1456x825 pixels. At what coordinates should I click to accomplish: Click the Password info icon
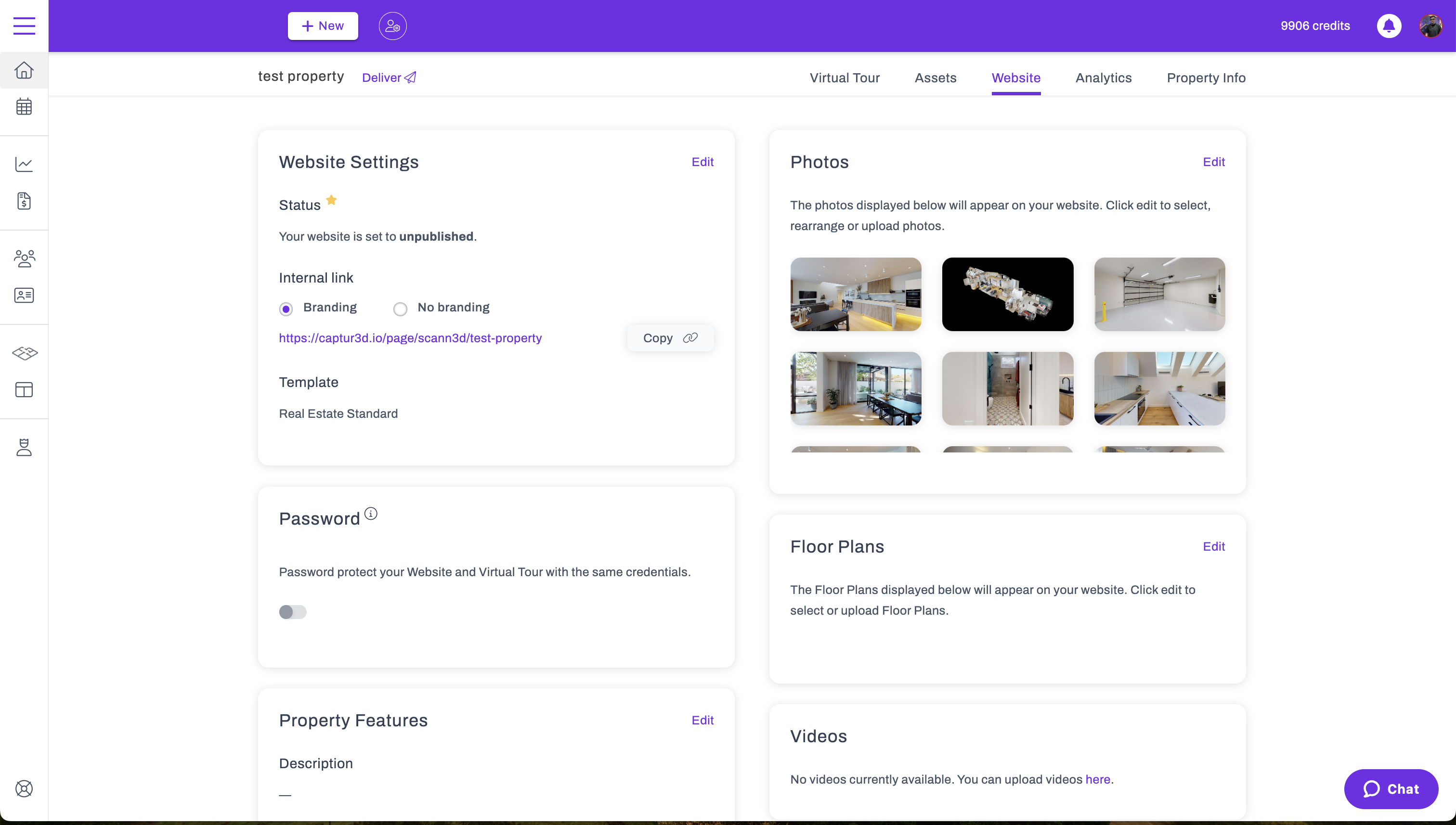[371, 514]
